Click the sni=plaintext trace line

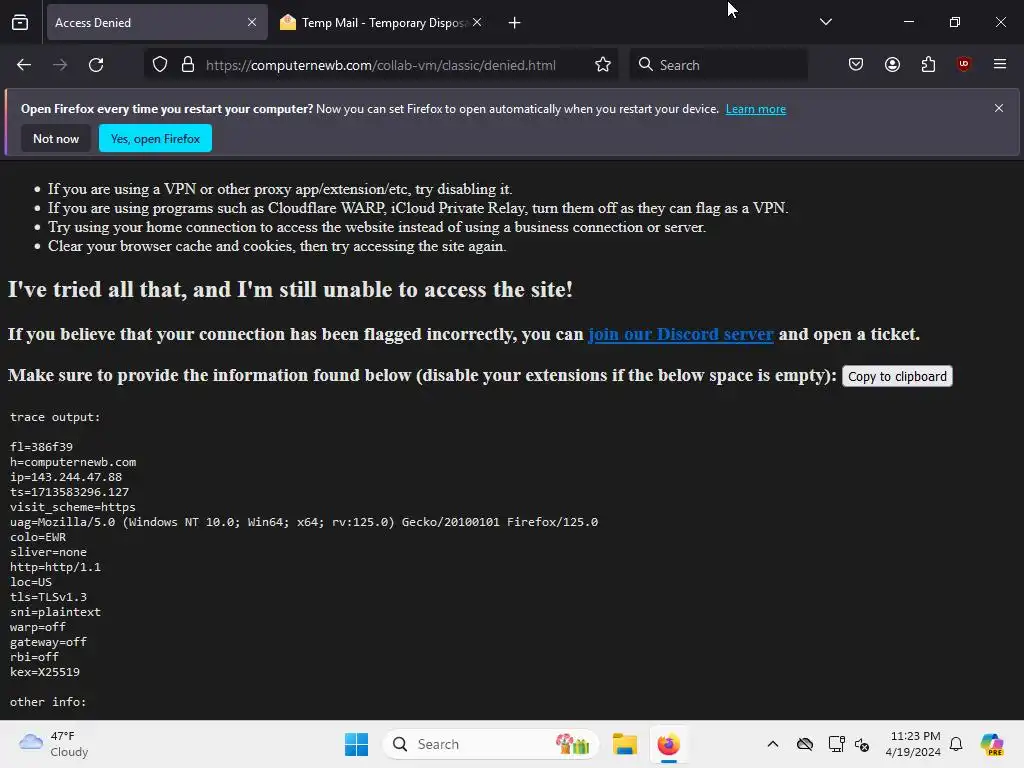[x=56, y=612]
